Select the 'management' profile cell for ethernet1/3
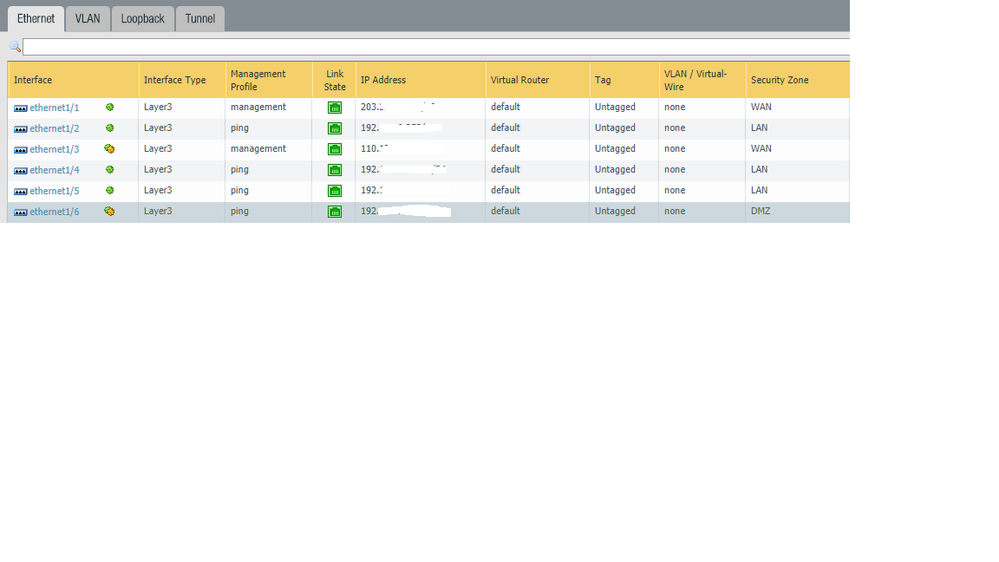Viewport: 999px width, 562px height. [268, 149]
